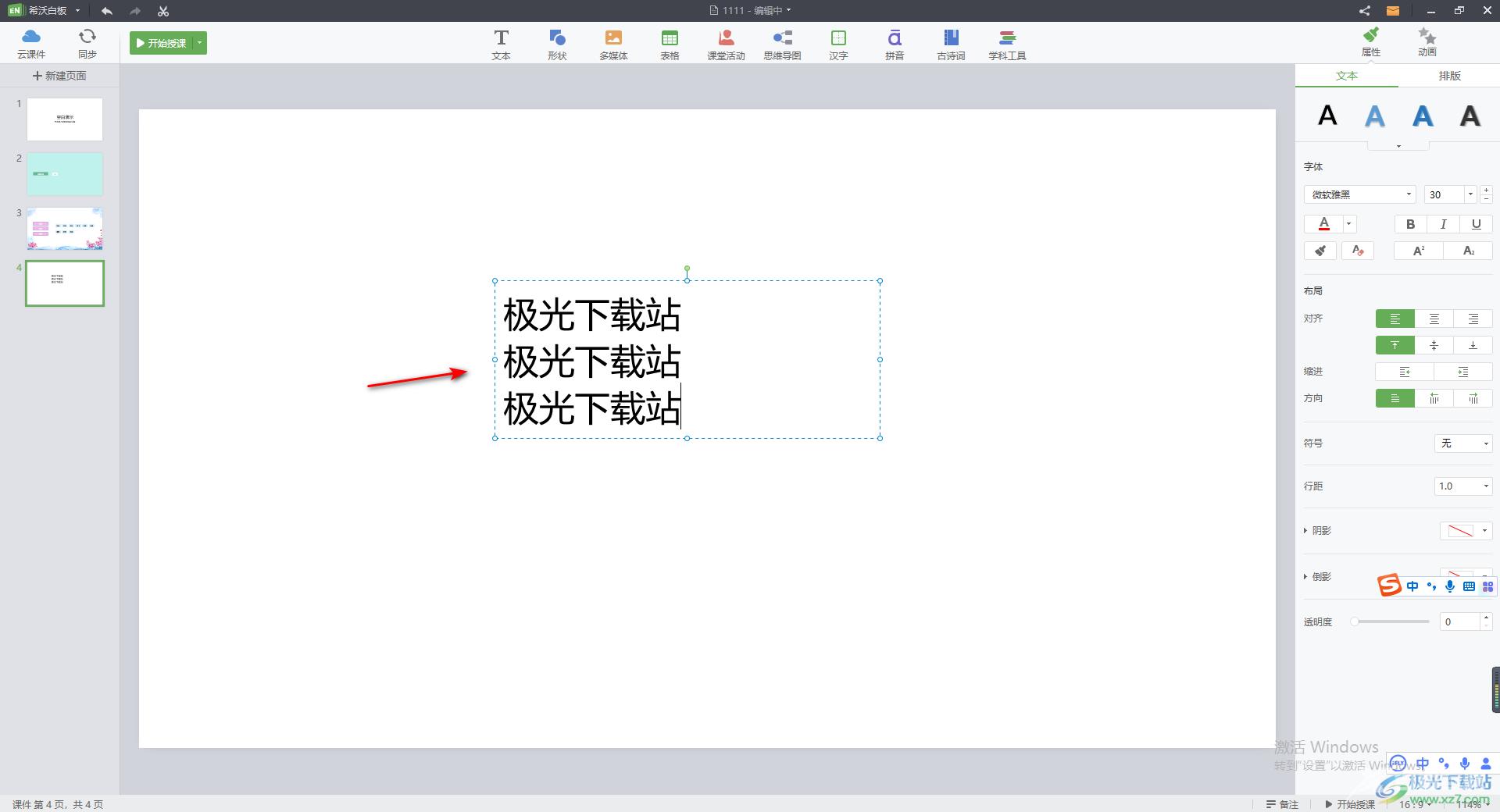Open 课堂活动 classroom activities

(726, 45)
